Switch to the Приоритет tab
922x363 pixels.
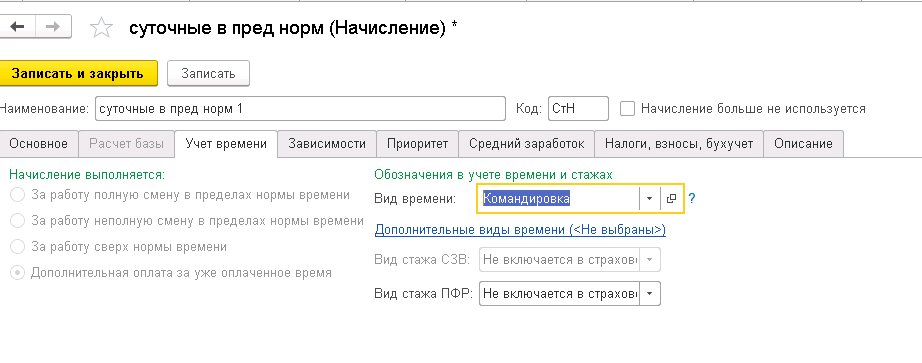pos(417,144)
